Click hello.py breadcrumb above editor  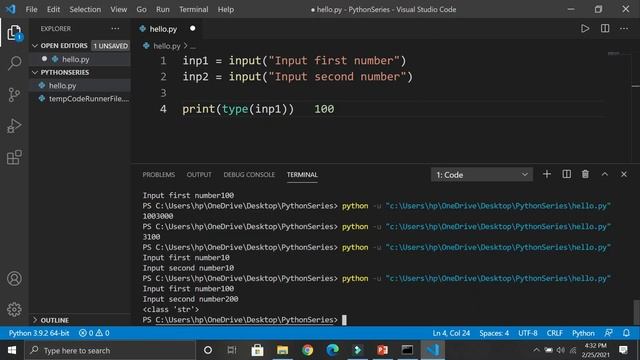click(167, 46)
